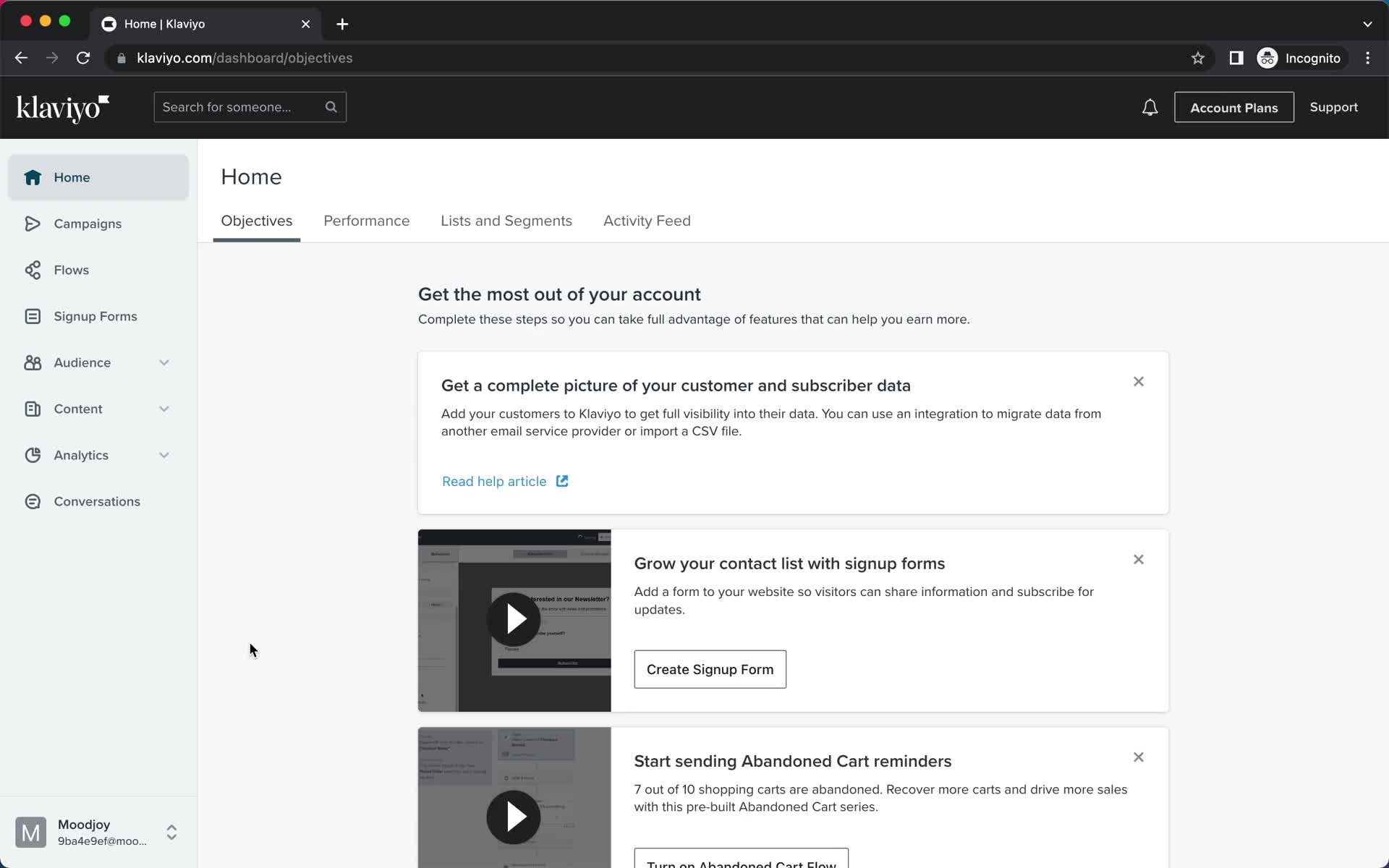
Task: Go back in browser history
Action: tap(21, 58)
